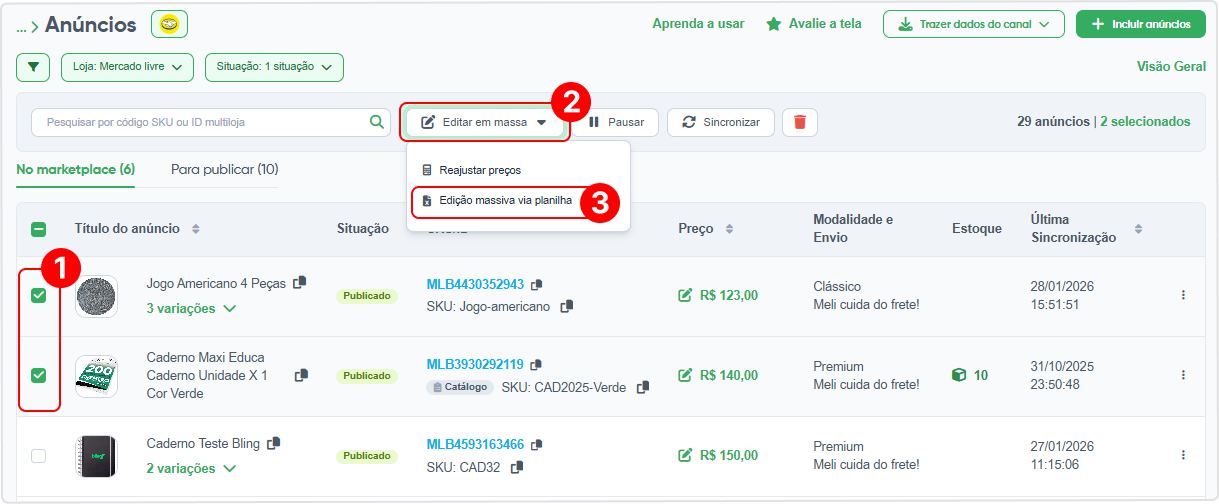The width and height of the screenshot is (1219, 504).
Task: Open the Jogo Americano product thumbnail
Action: coord(96,297)
